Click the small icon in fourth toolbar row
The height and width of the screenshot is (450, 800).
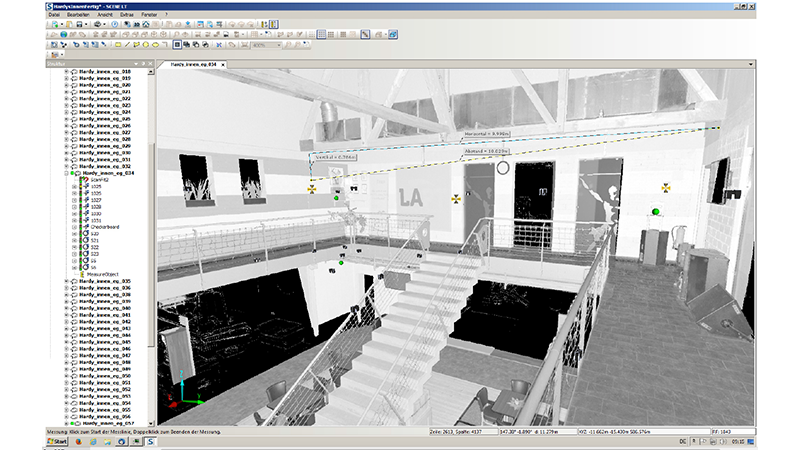pos(55,55)
